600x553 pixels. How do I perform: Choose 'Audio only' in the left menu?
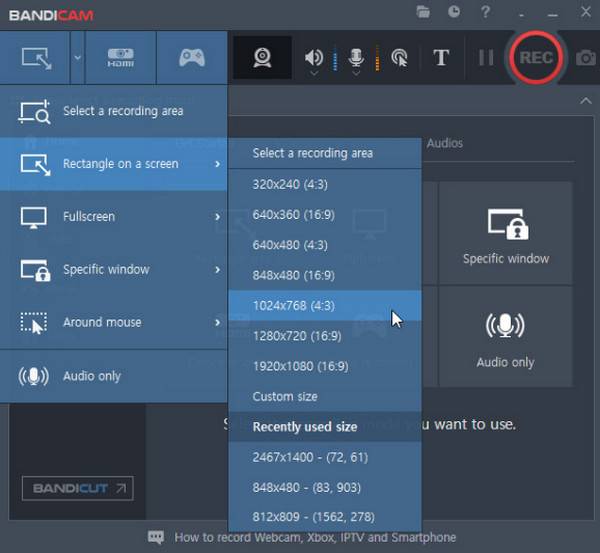(x=114, y=376)
